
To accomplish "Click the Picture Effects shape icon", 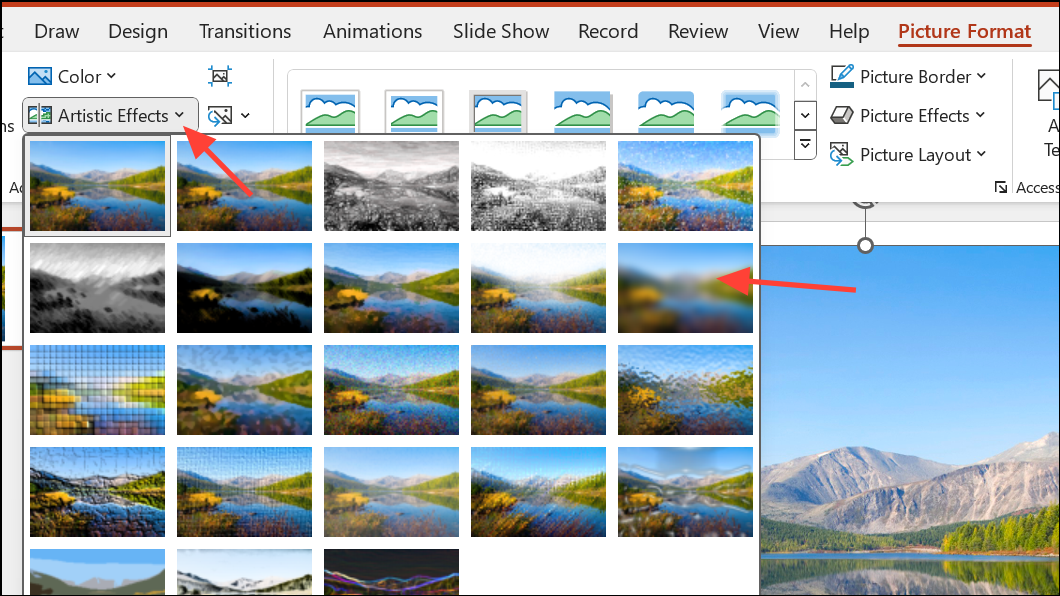I will [x=842, y=116].
